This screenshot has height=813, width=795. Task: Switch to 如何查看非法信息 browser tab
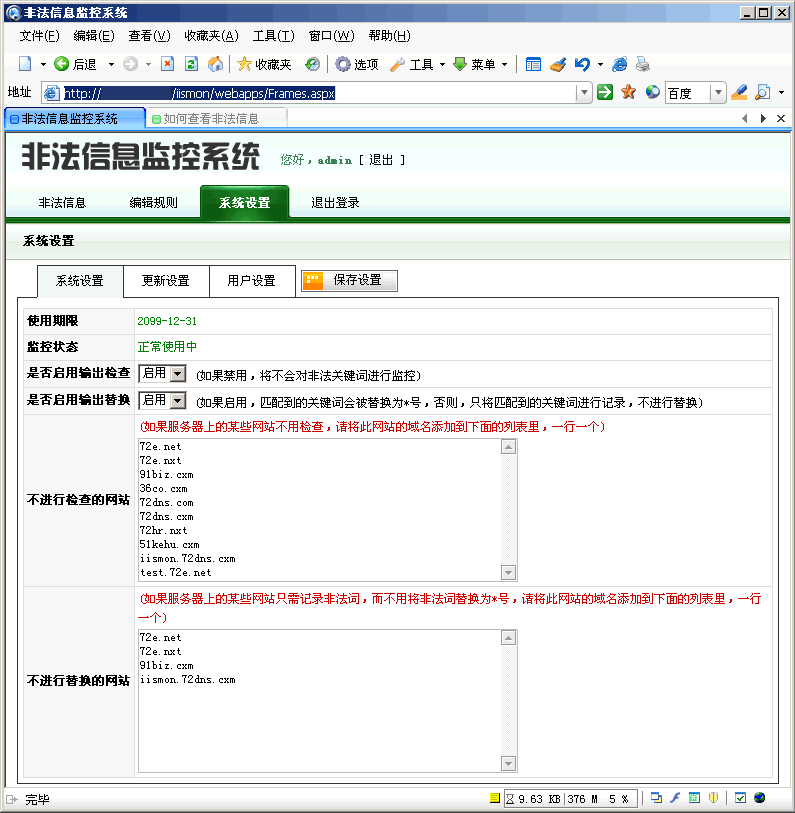click(x=217, y=119)
